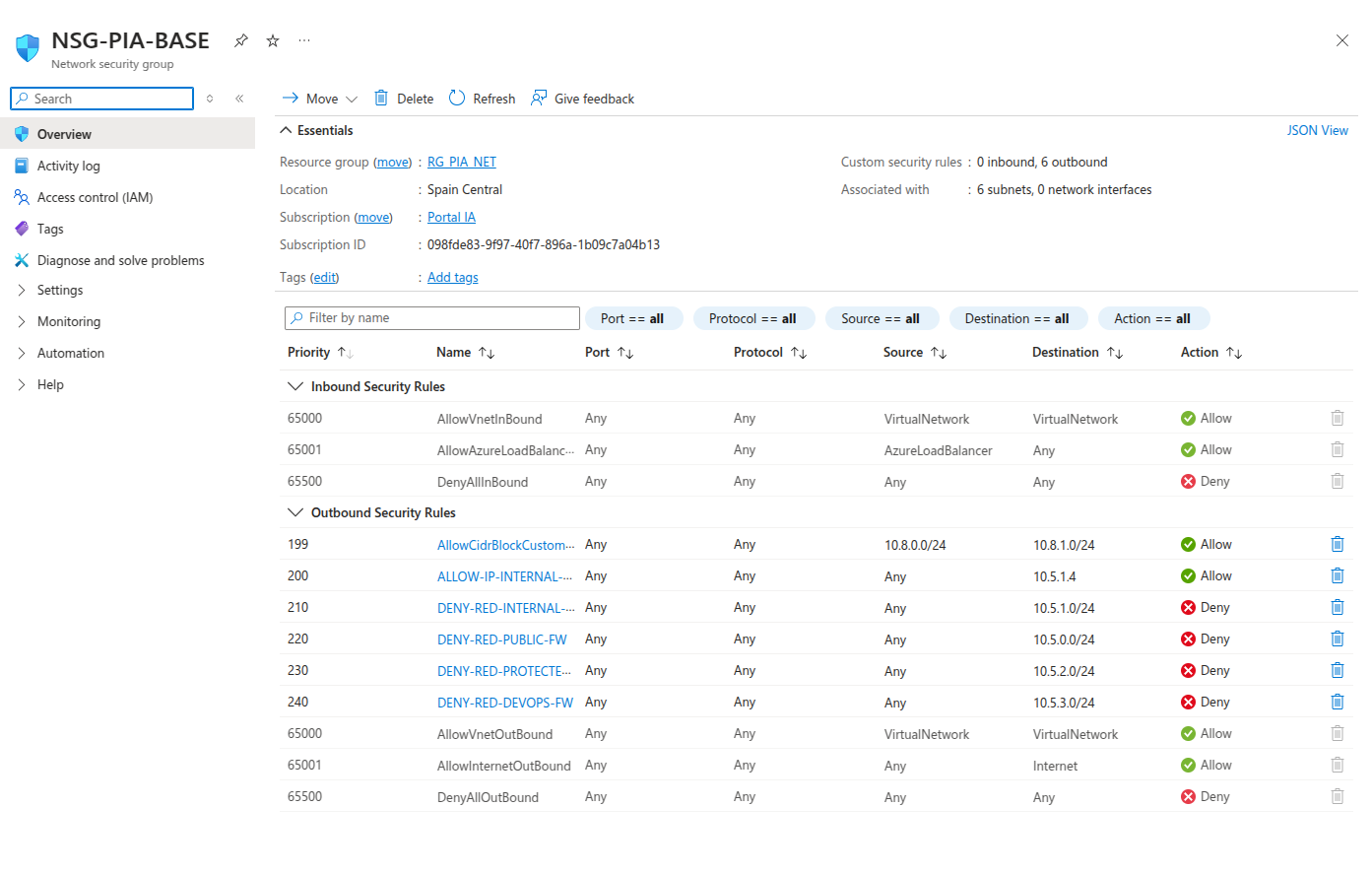Collapse Outbound Security Rules group
The image size is (1372, 874).
294,512
